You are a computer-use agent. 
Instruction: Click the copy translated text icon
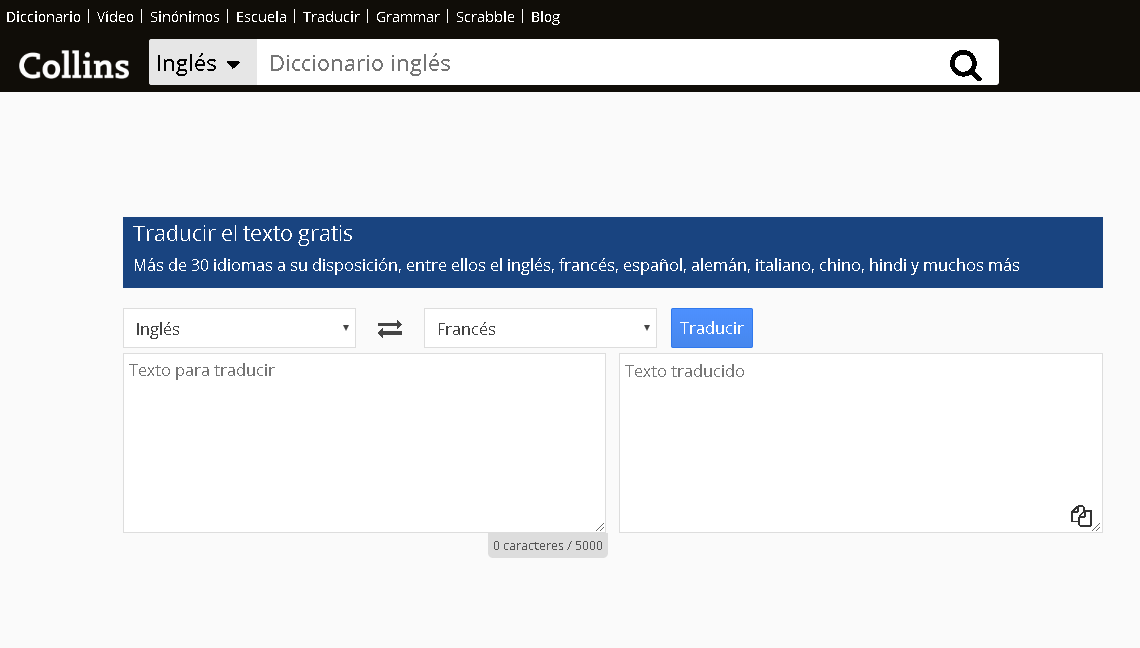pos(1081,515)
